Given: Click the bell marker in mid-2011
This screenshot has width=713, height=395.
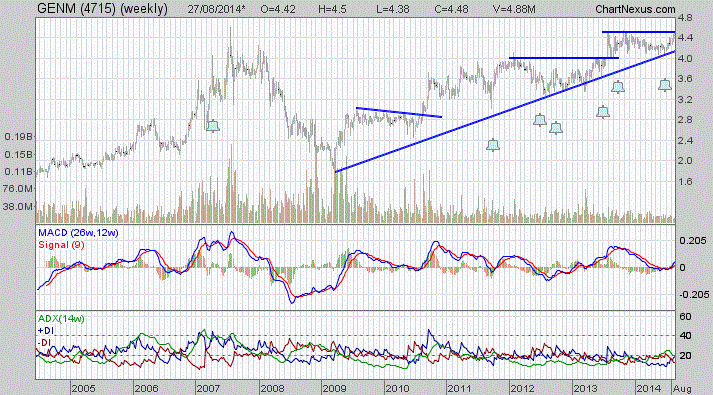Looking at the screenshot, I should tap(493, 145).
